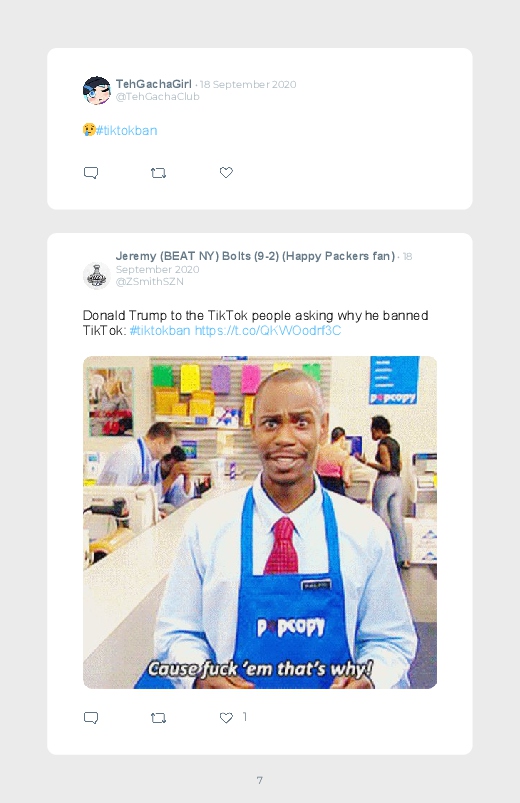Click the @ZSmithSZN handle
The width and height of the screenshot is (520, 803).
tap(150, 282)
